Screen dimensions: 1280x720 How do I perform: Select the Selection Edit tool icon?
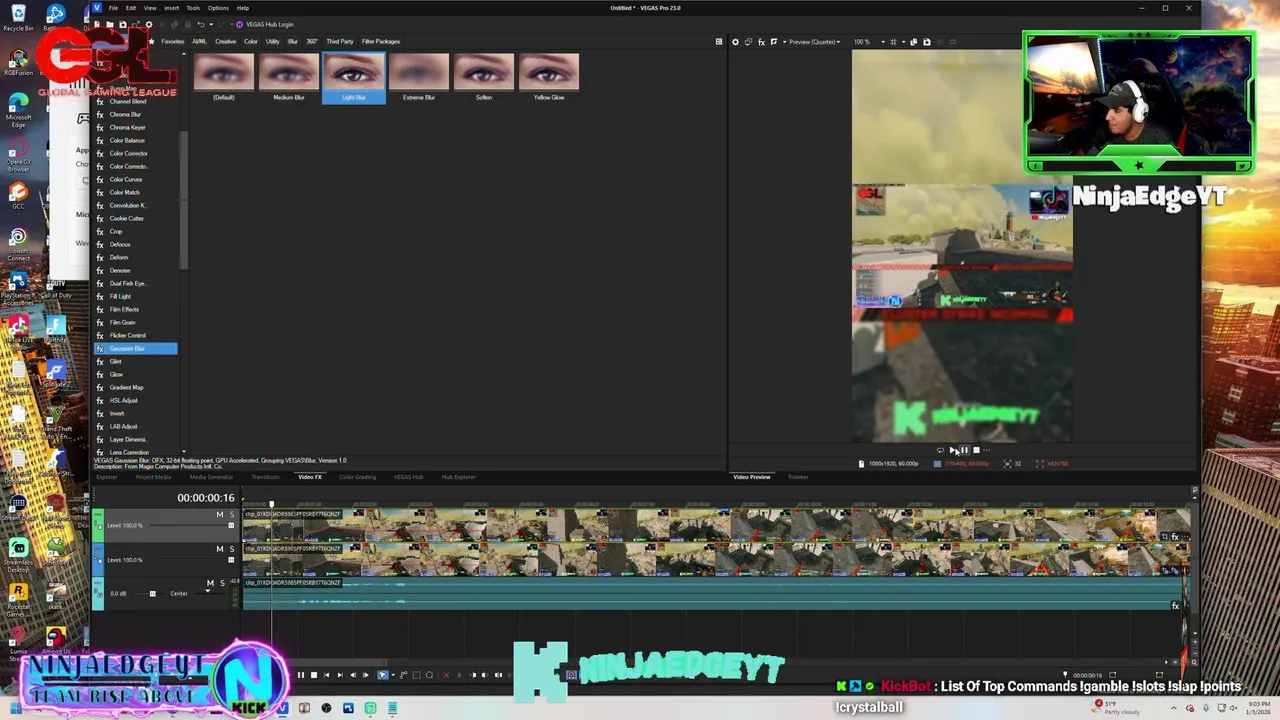[416, 675]
